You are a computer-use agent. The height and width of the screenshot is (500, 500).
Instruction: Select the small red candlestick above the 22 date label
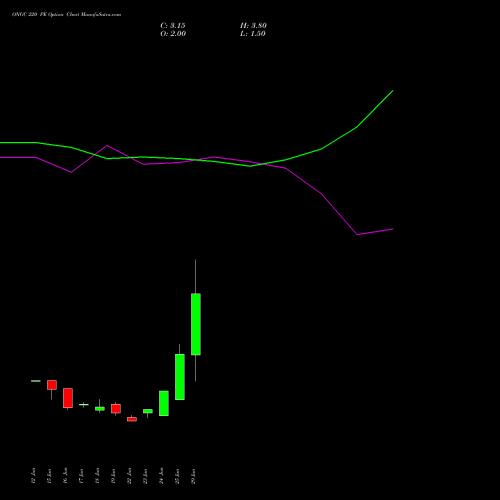132,419
